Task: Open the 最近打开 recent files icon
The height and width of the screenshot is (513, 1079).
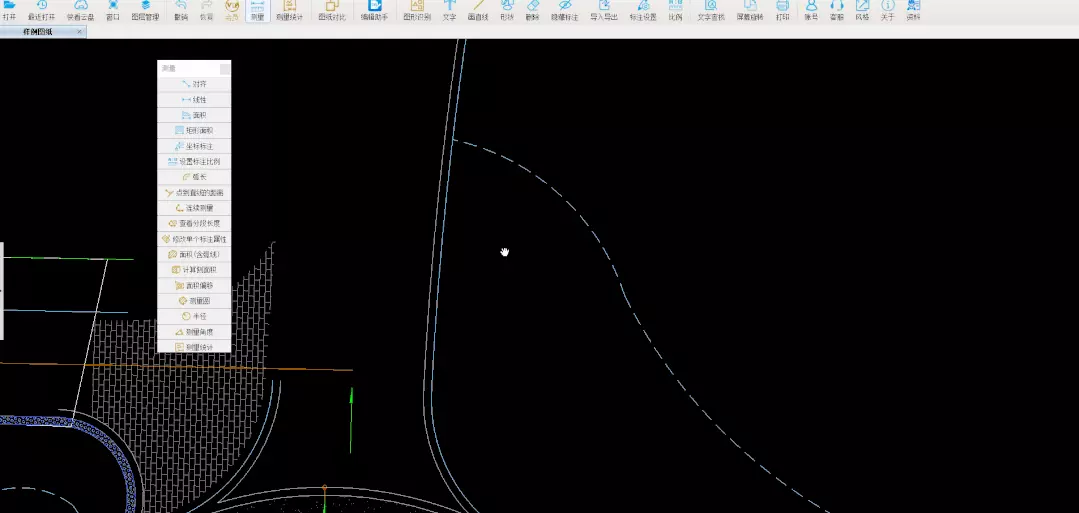Action: [41, 10]
